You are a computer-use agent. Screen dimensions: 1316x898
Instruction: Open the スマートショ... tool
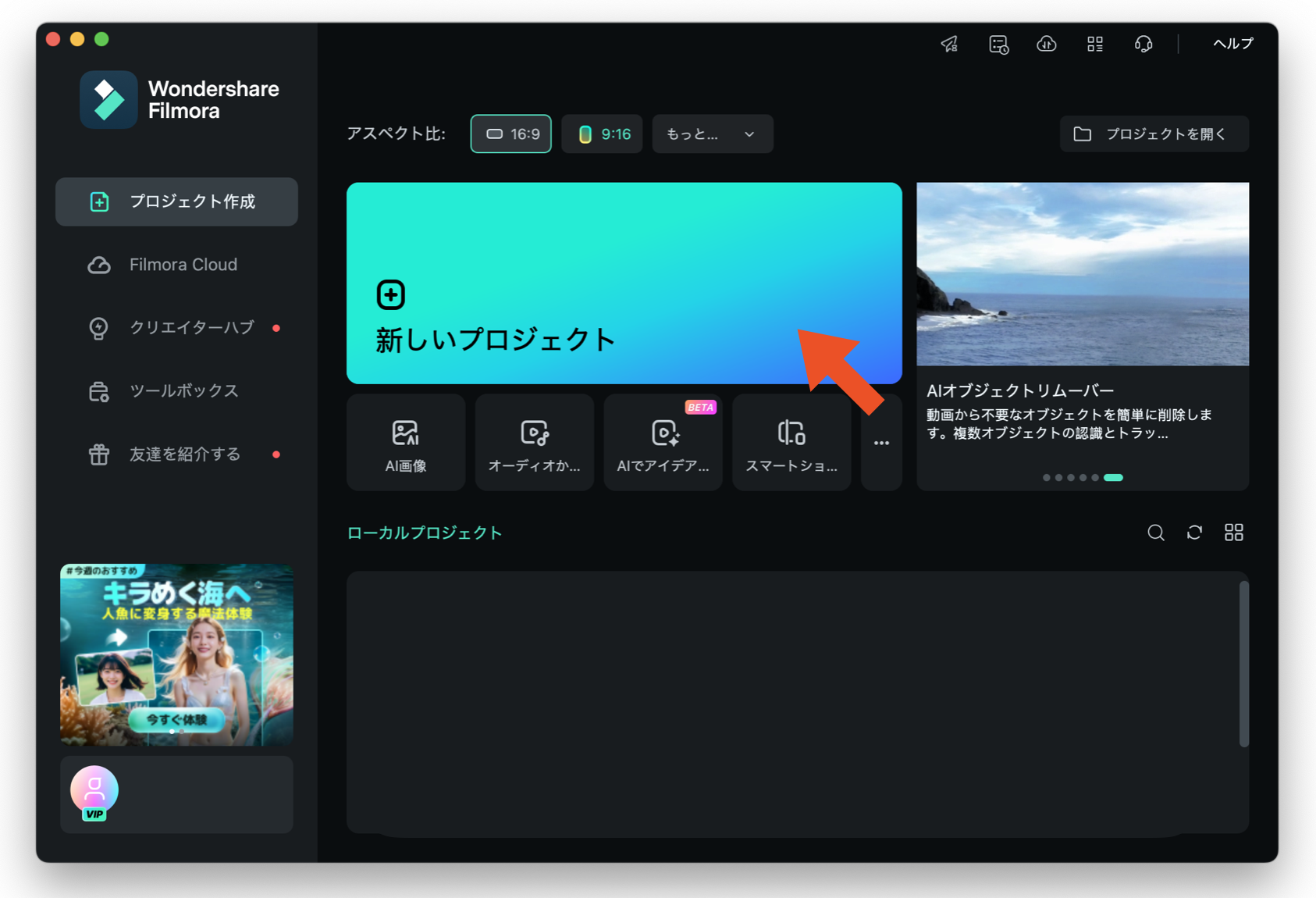pos(791,443)
